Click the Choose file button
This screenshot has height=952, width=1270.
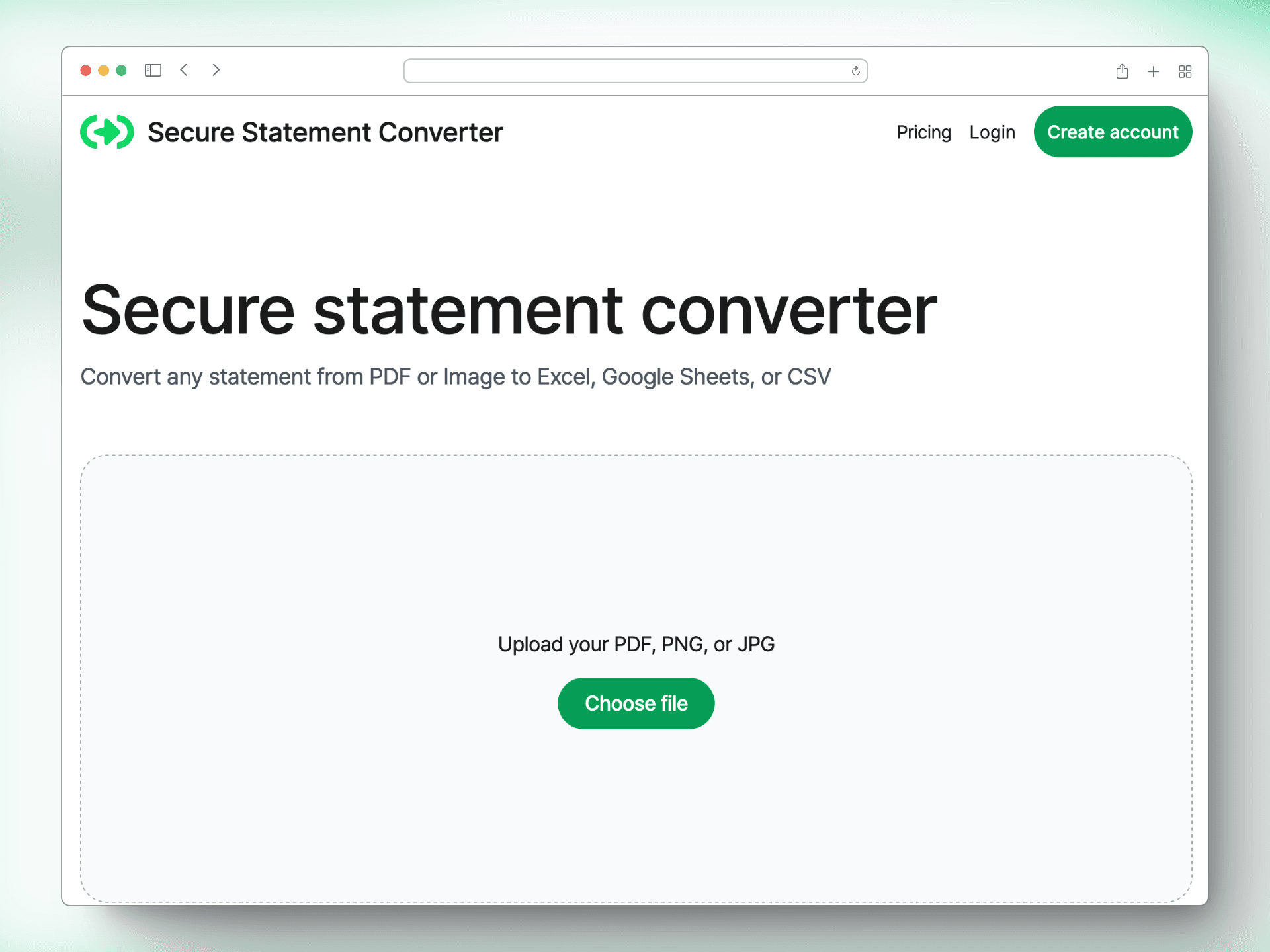(x=636, y=703)
